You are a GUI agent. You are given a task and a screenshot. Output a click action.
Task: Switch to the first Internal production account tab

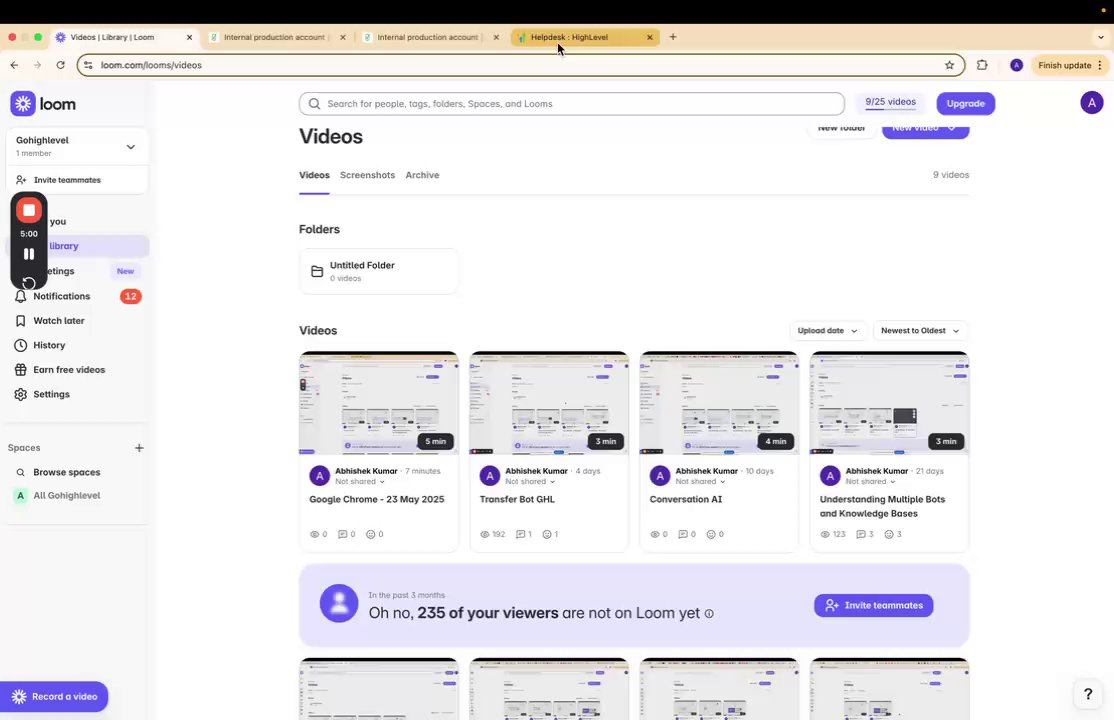(x=274, y=37)
